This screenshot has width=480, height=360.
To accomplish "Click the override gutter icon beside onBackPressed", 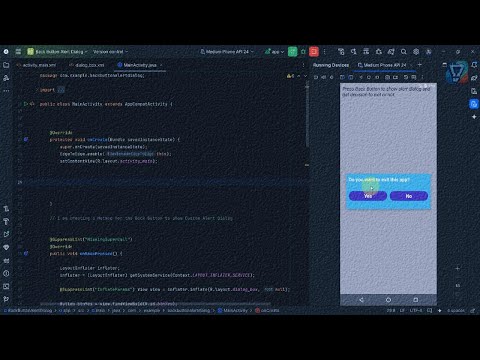I will tap(26, 254).
